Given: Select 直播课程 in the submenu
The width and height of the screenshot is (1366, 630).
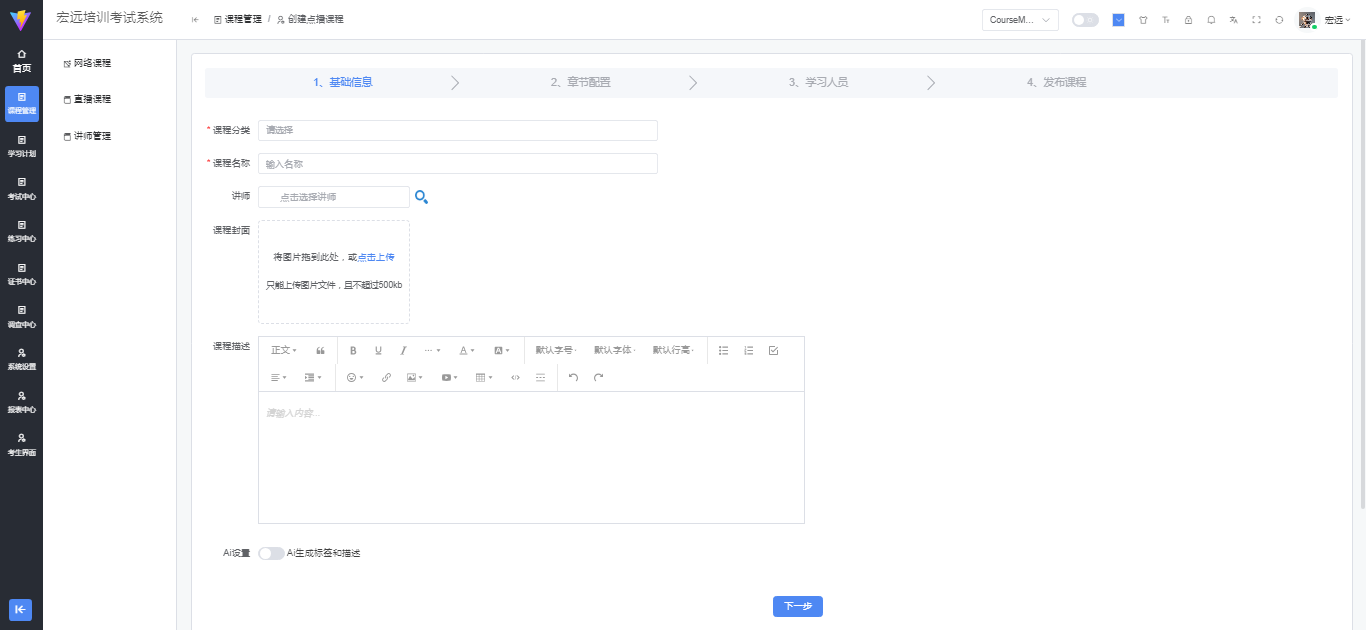Looking at the screenshot, I should [x=92, y=99].
